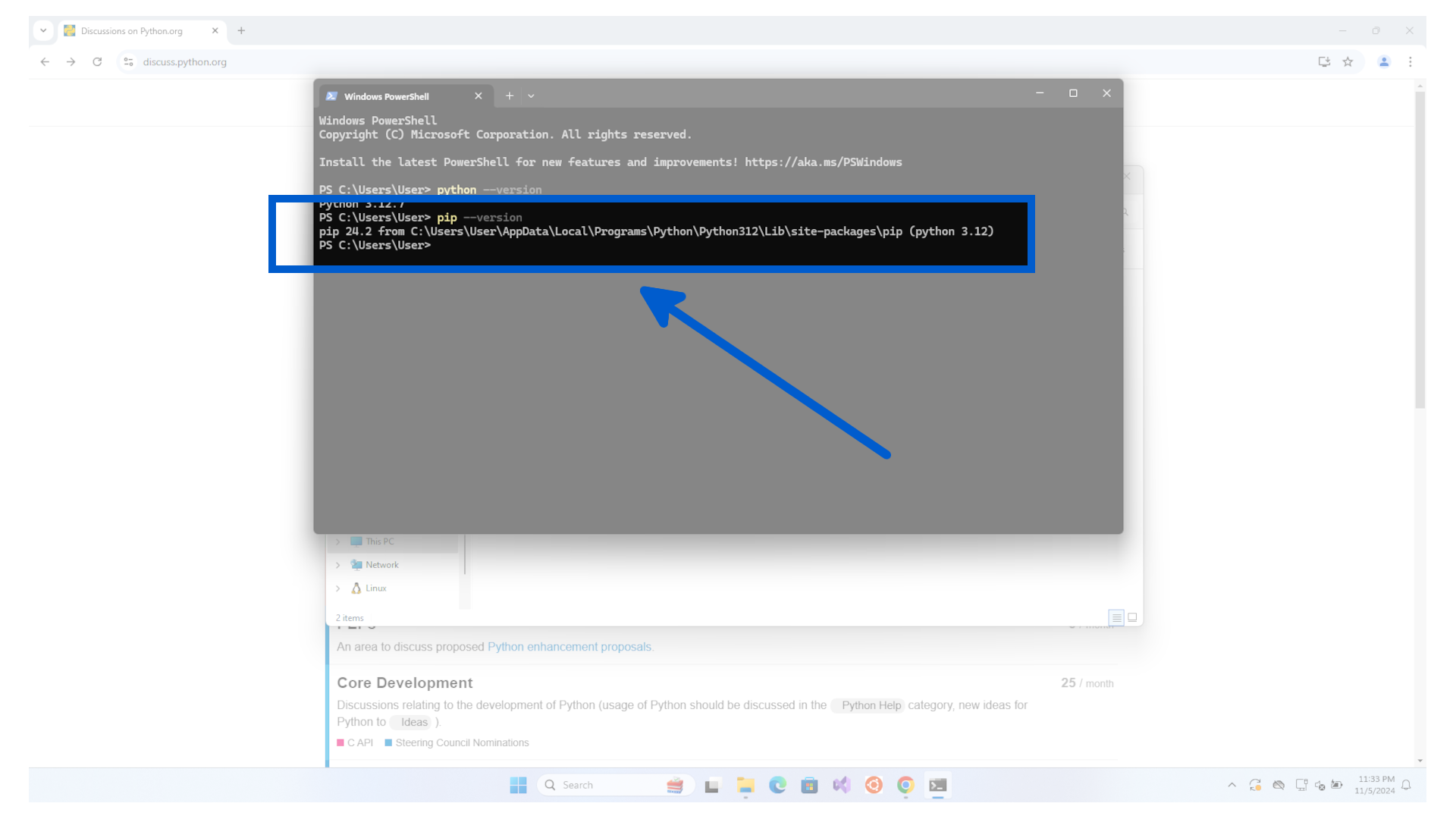
Task: Click the battery icon in the system tray
Action: tap(1336, 785)
